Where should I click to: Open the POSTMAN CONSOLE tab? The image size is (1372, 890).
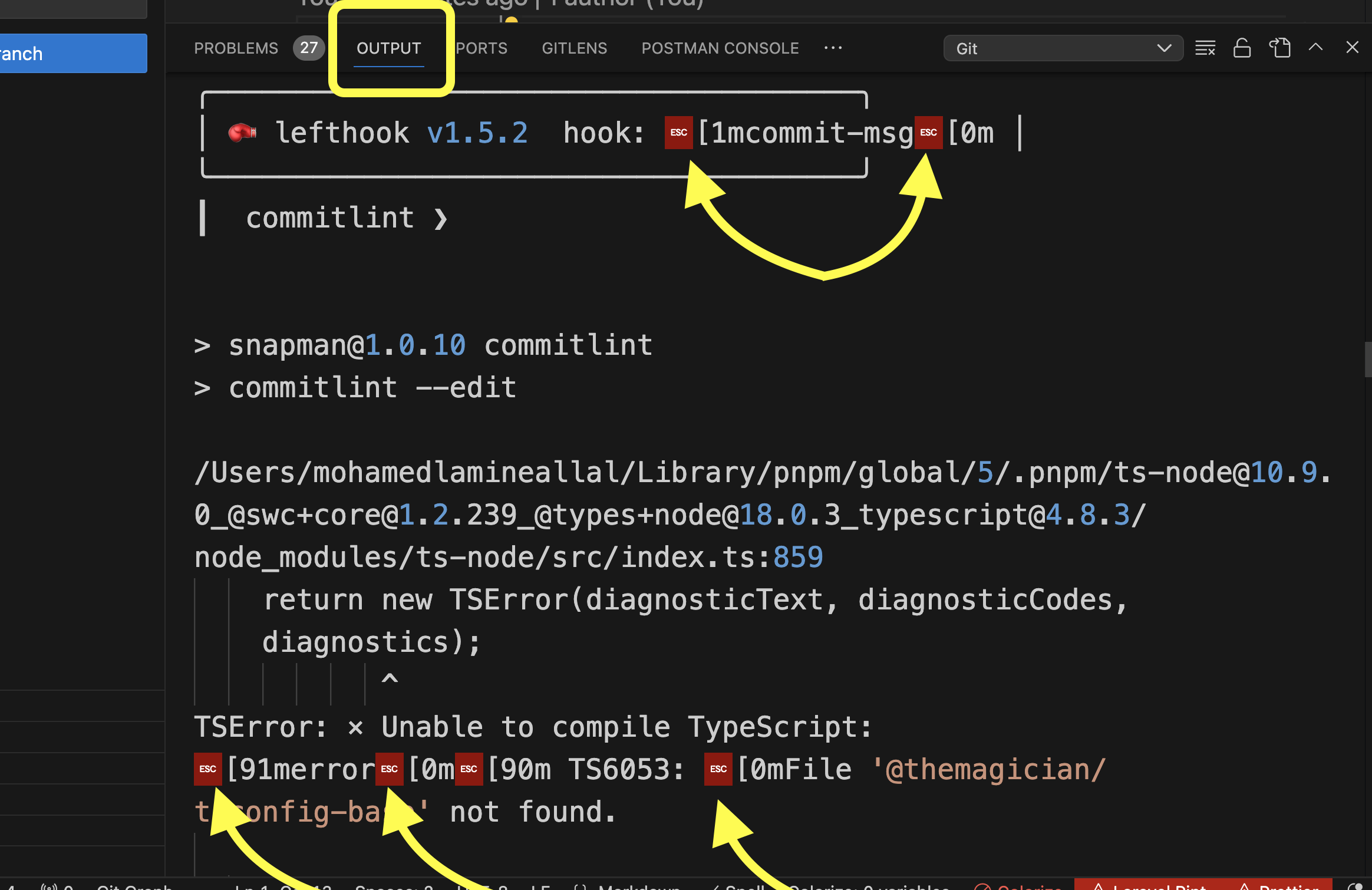720,48
